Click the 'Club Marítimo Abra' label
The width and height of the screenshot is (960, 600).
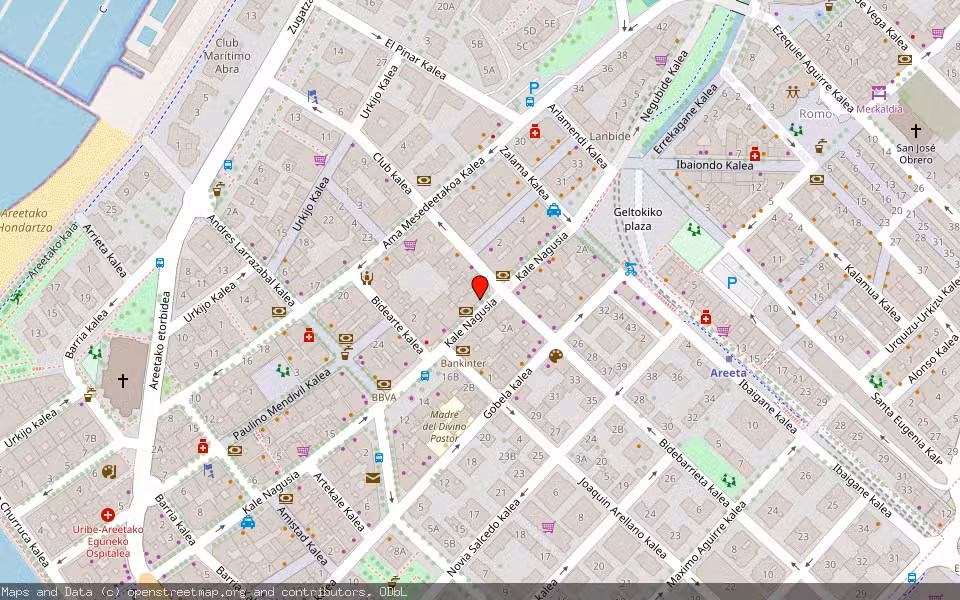tap(227, 56)
